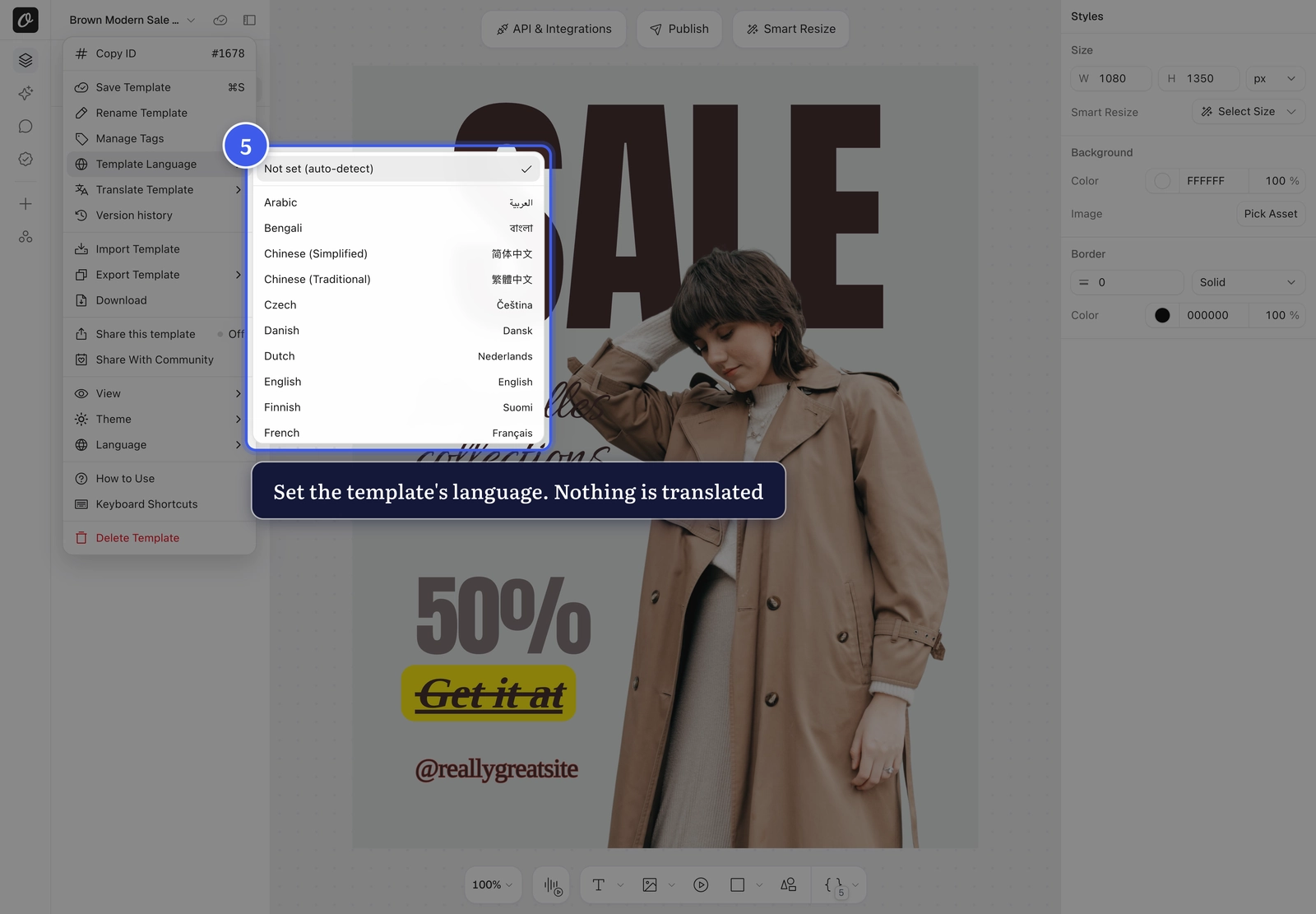Select the Rectangle shape tool
Viewport: 1316px width, 914px height.
tap(737, 885)
